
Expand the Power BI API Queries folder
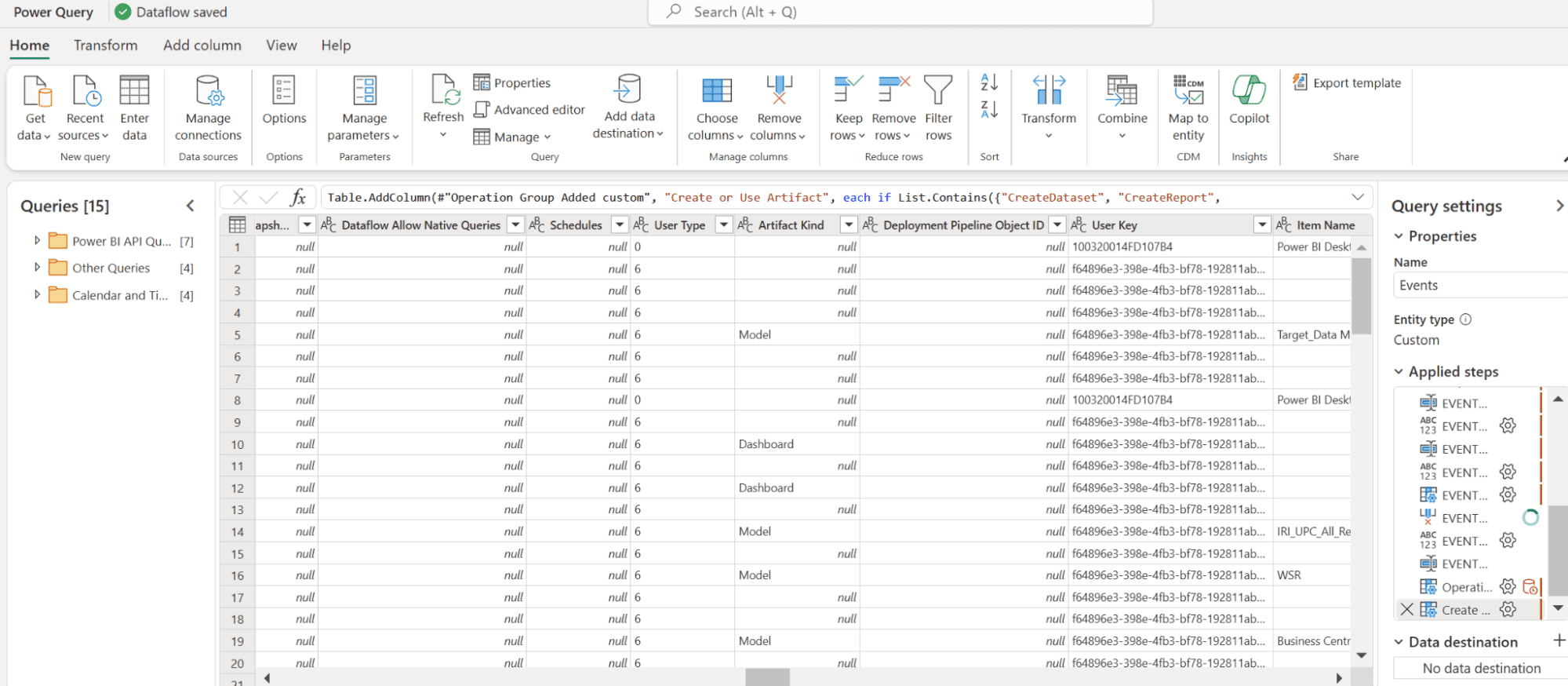(x=37, y=241)
